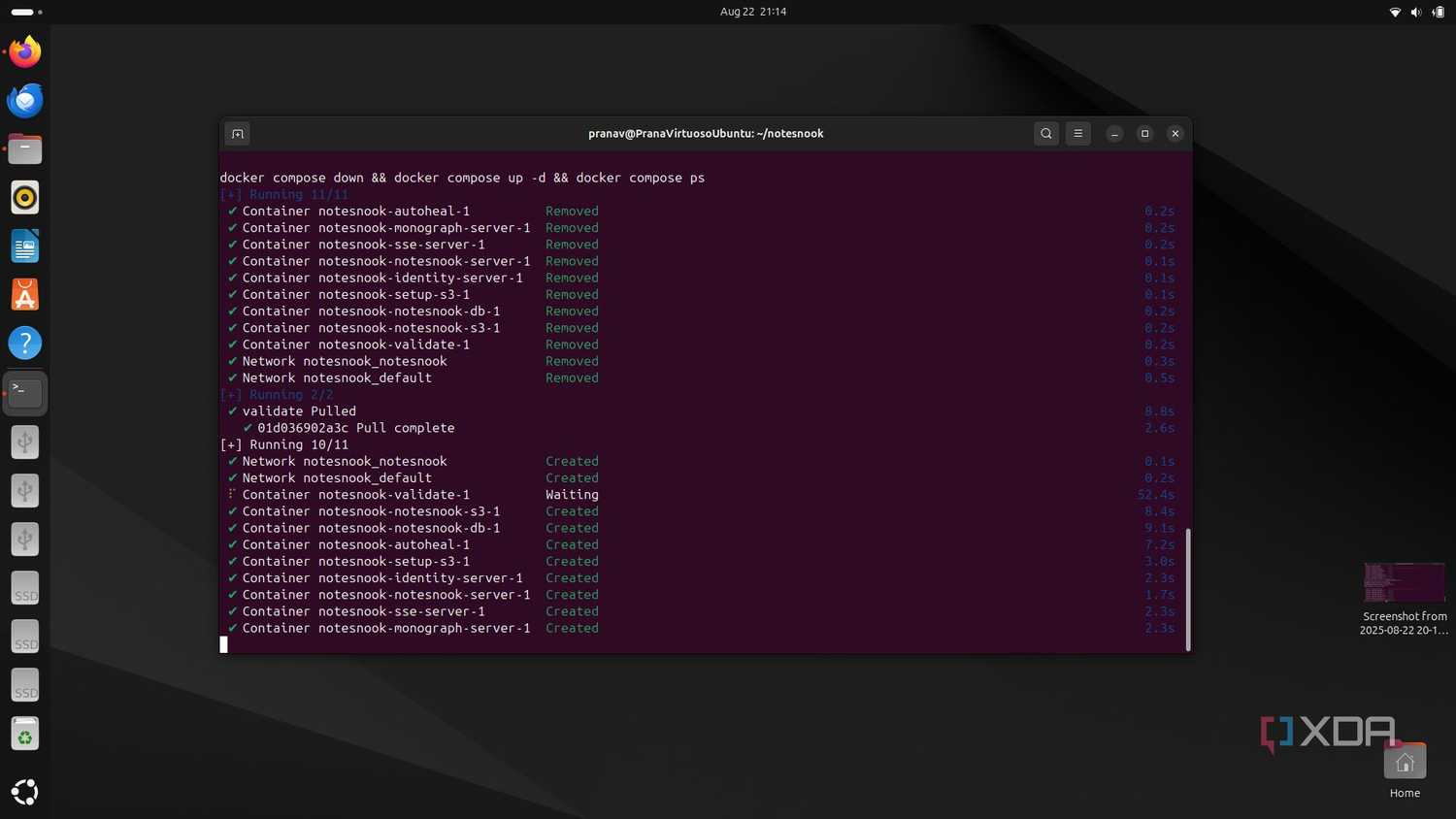Screen dimensions: 1456x819
Task: Click the 'Running 10/11' status line
Action: [284, 444]
